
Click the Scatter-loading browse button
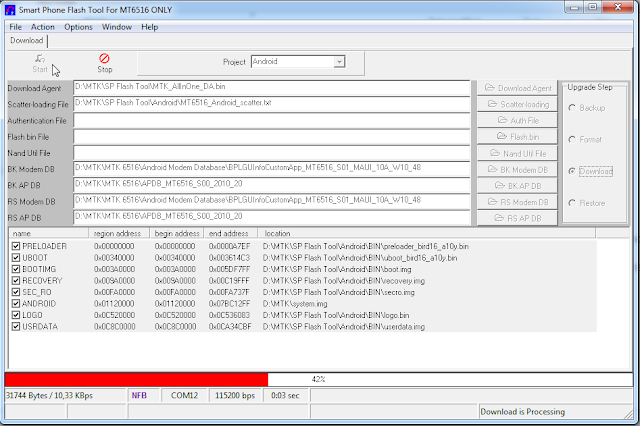[x=517, y=104]
